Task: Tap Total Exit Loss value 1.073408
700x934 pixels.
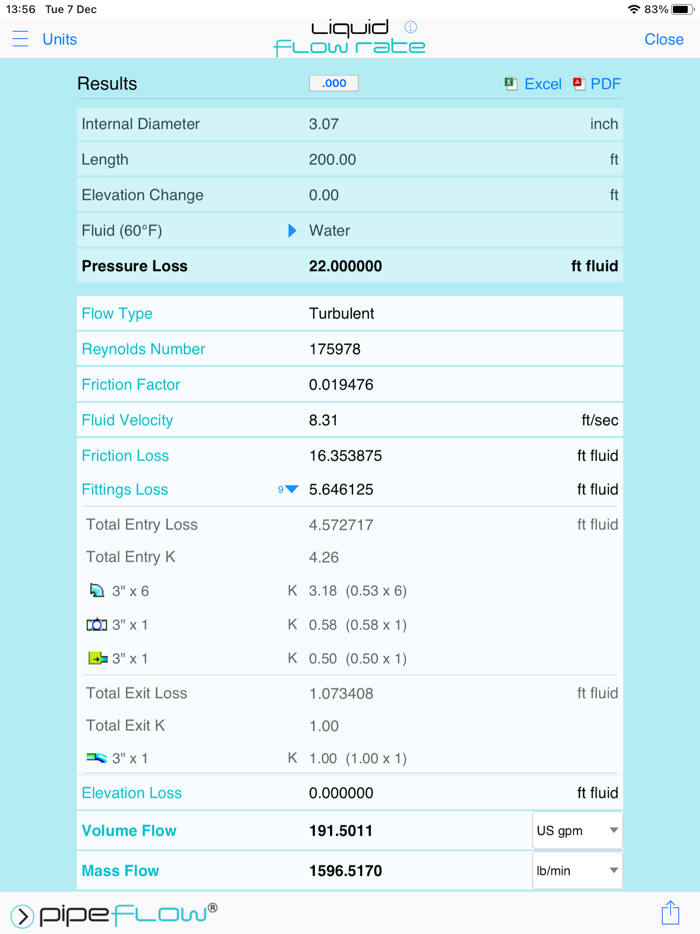Action: click(x=341, y=693)
